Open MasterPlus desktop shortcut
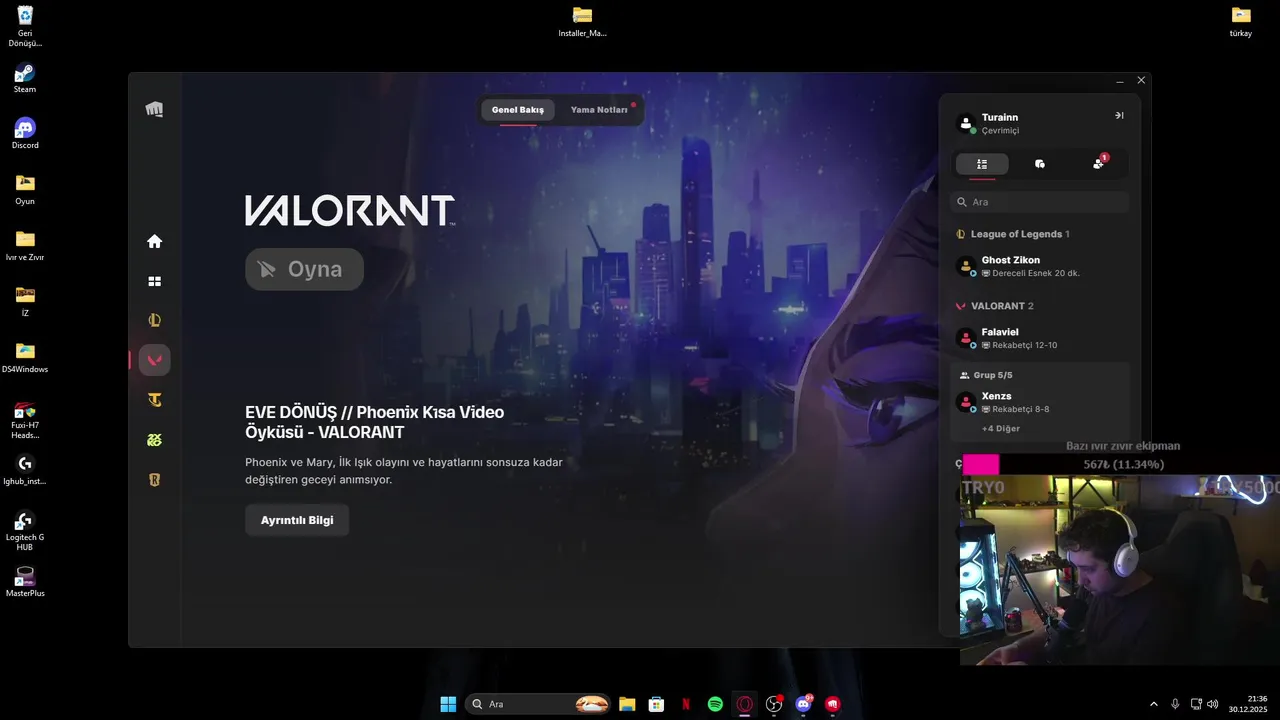 (25, 580)
